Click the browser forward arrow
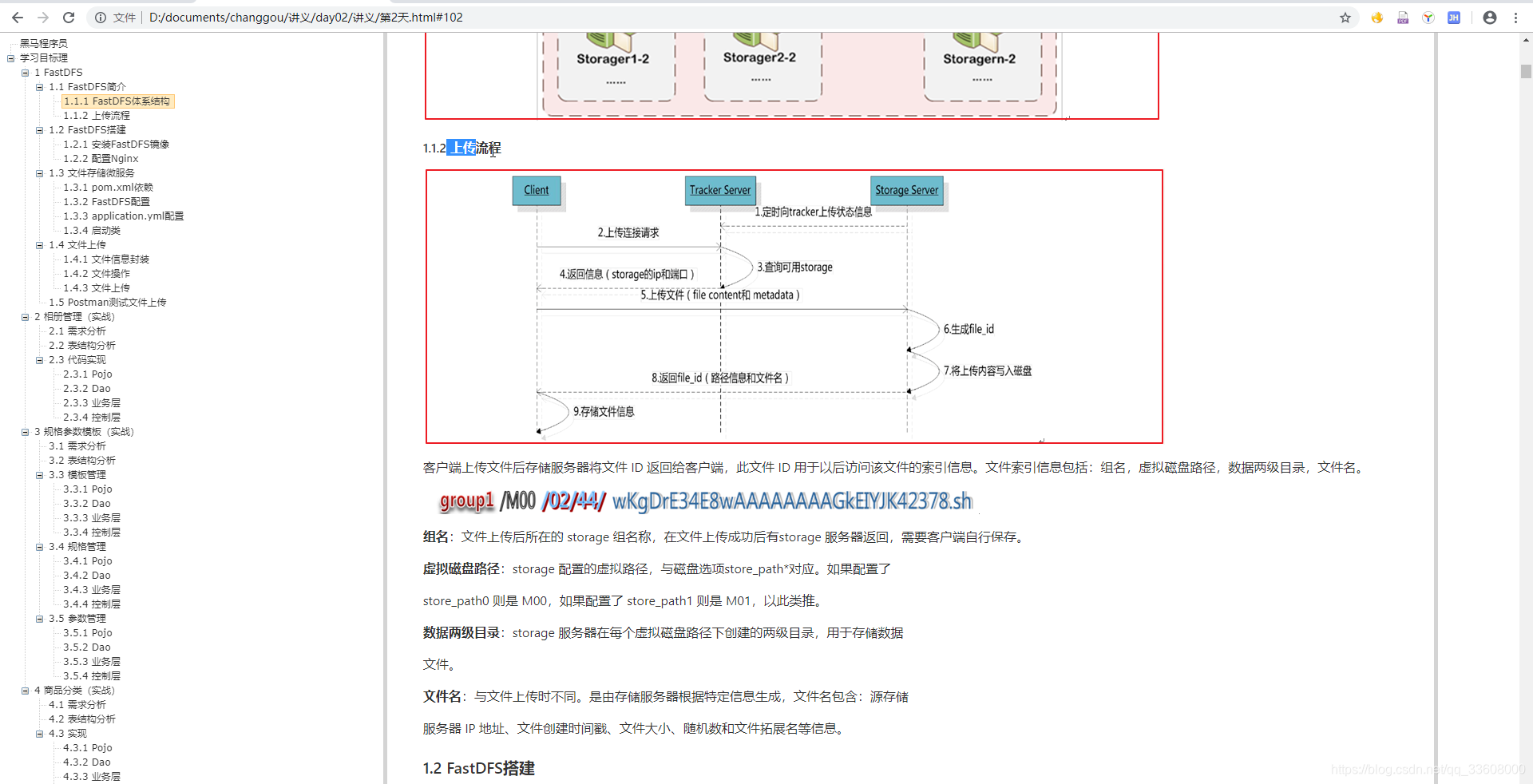1533x784 pixels. point(43,18)
